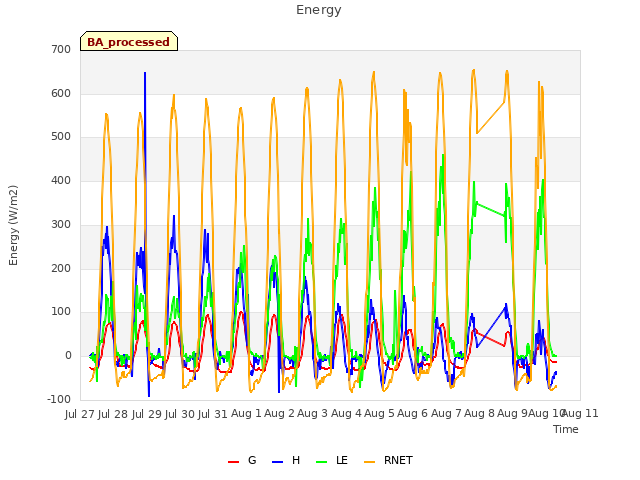Image resolution: width=640 pixels, height=480 pixels.
Task: Click the Energy (W/m2) y-axis label
Action: (13, 225)
